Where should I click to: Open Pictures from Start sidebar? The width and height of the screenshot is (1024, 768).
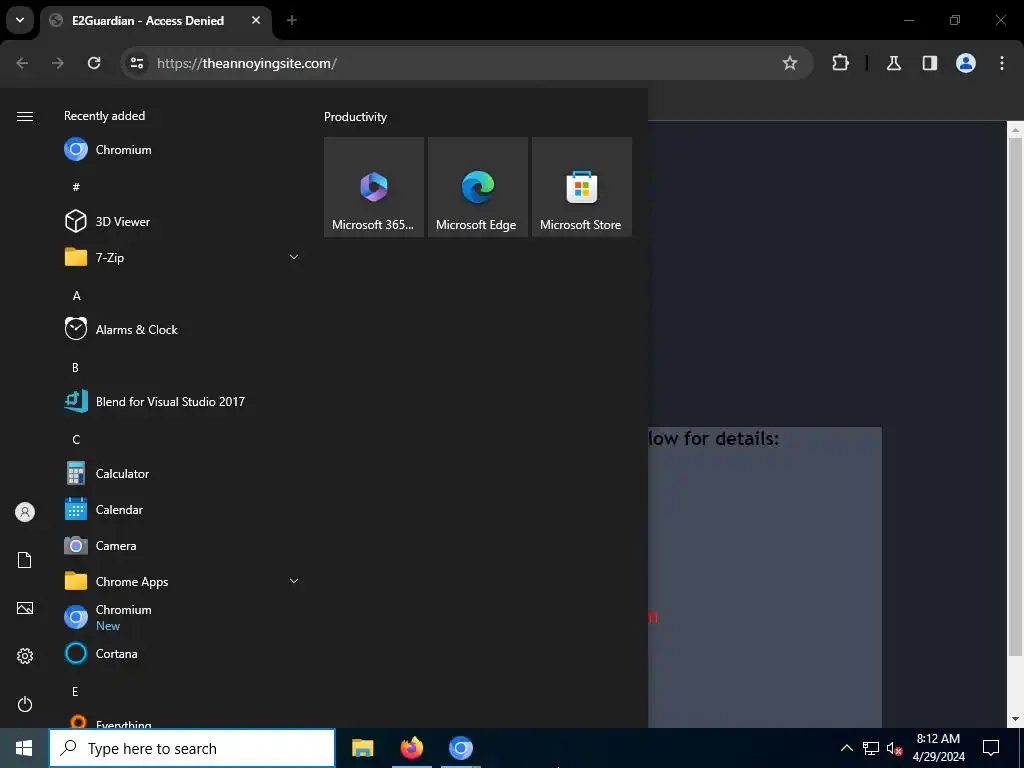[25, 608]
